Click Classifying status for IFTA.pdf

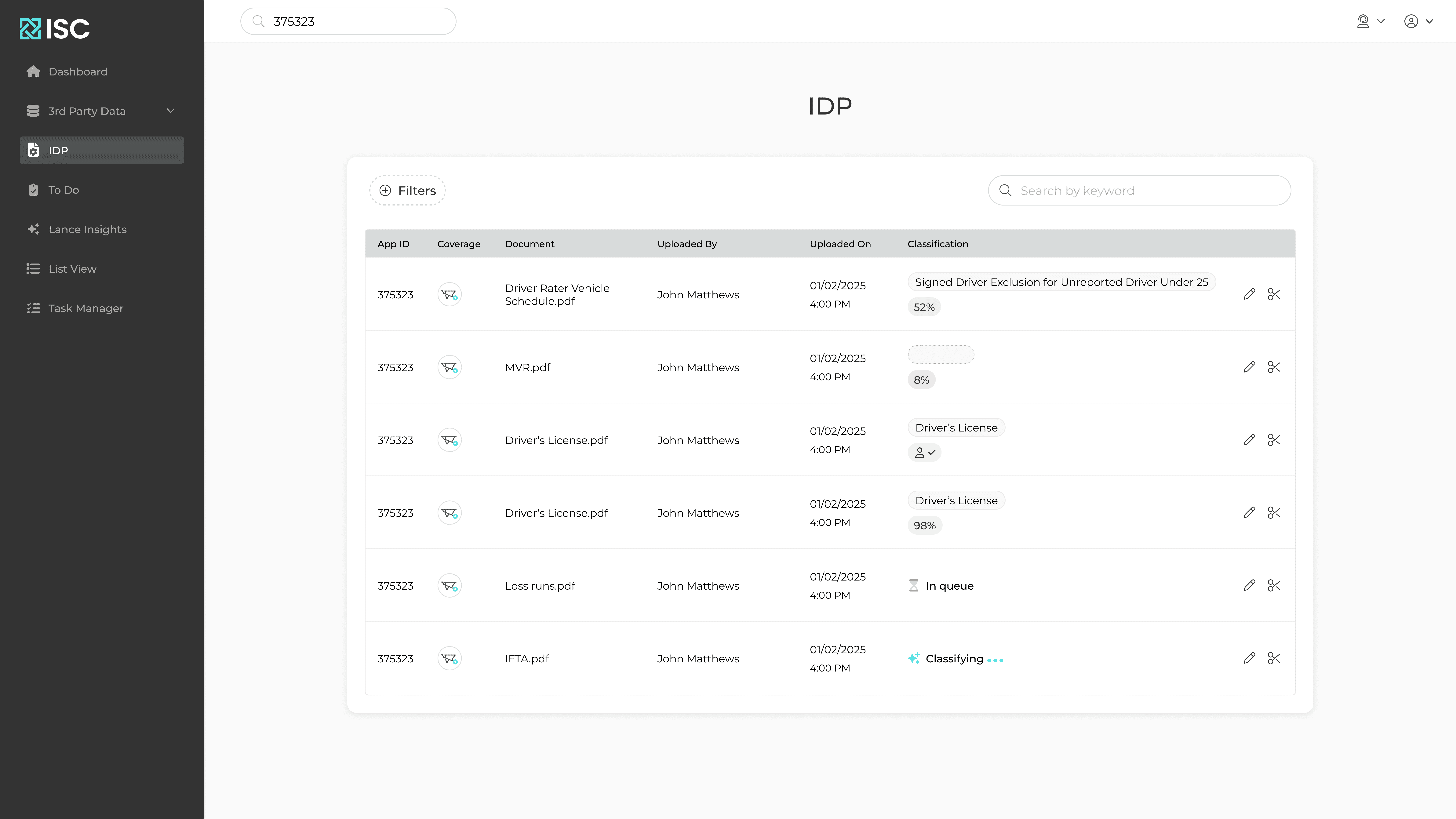pyautogui.click(x=956, y=658)
